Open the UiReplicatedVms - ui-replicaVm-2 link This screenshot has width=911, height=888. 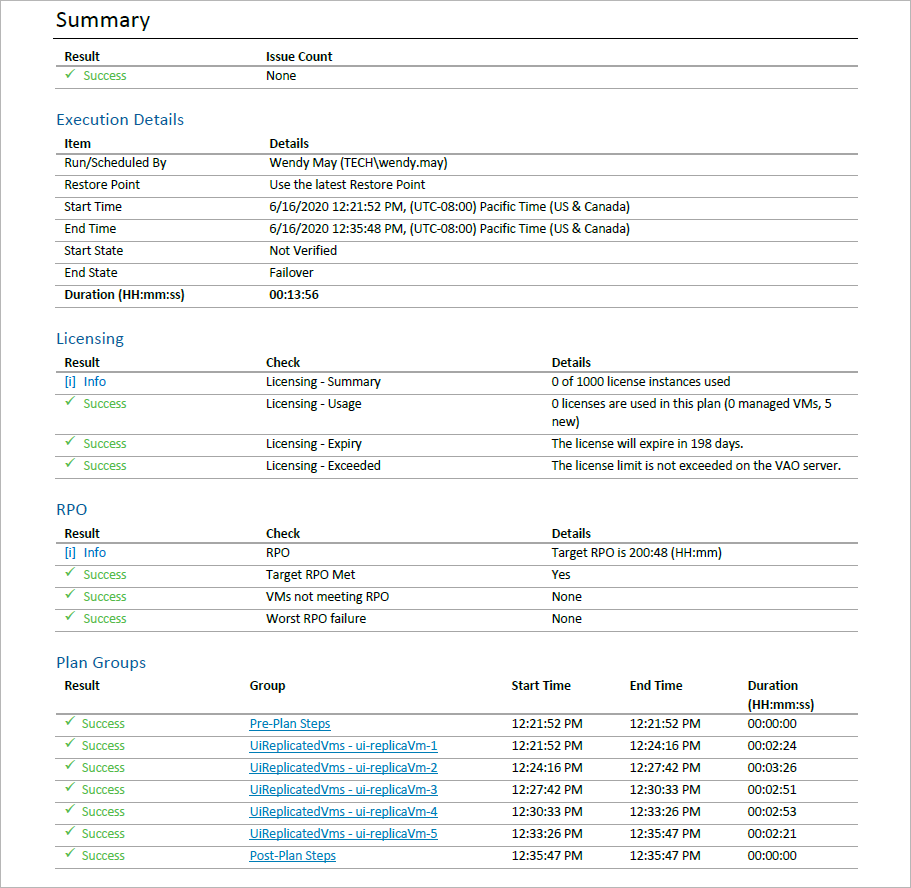(343, 768)
